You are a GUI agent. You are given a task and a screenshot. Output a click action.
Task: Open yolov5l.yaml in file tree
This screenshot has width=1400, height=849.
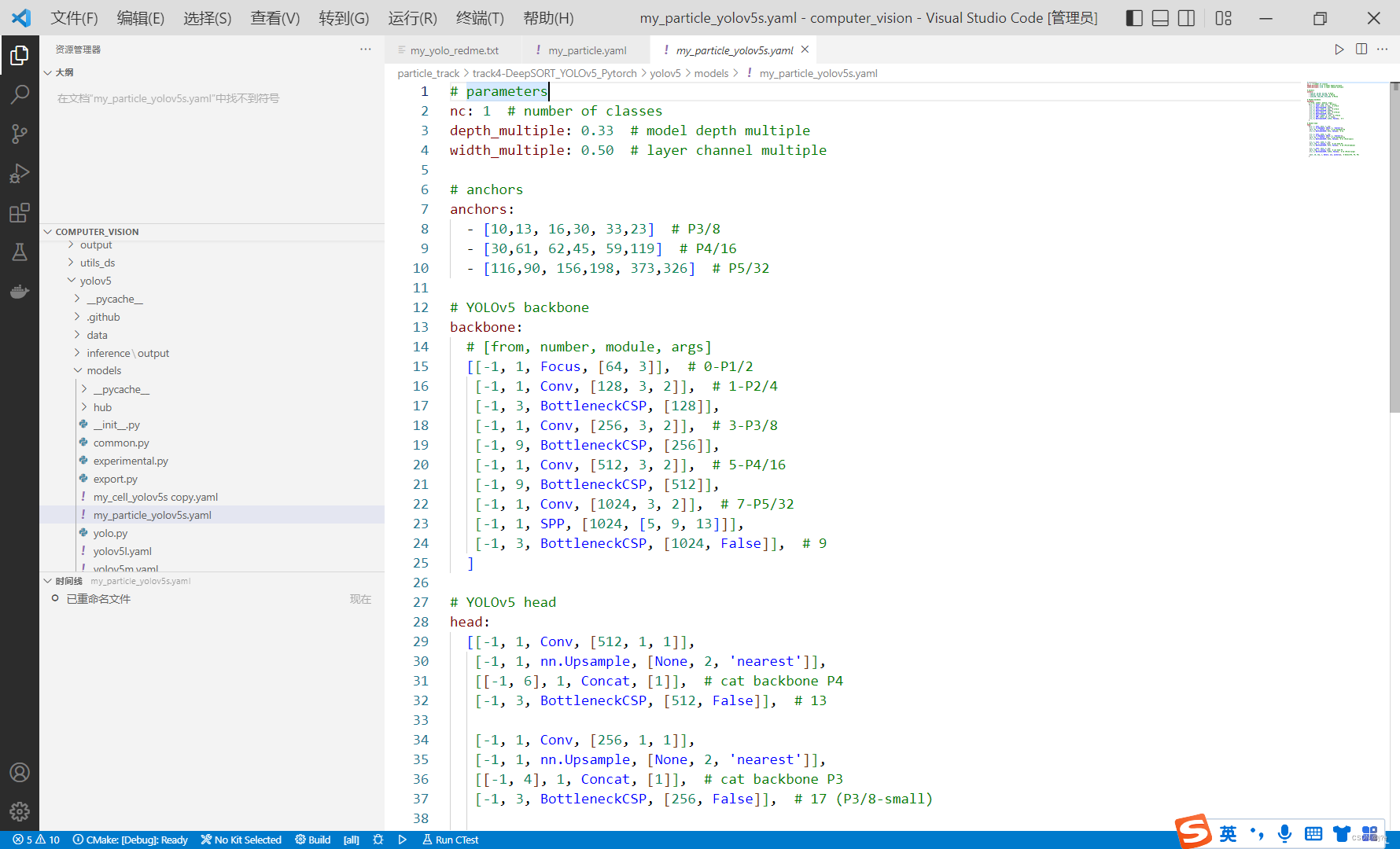(123, 551)
